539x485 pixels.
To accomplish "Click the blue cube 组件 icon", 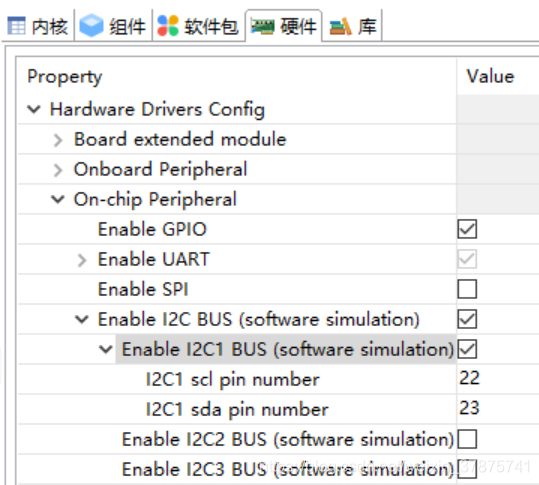I will 91,26.
